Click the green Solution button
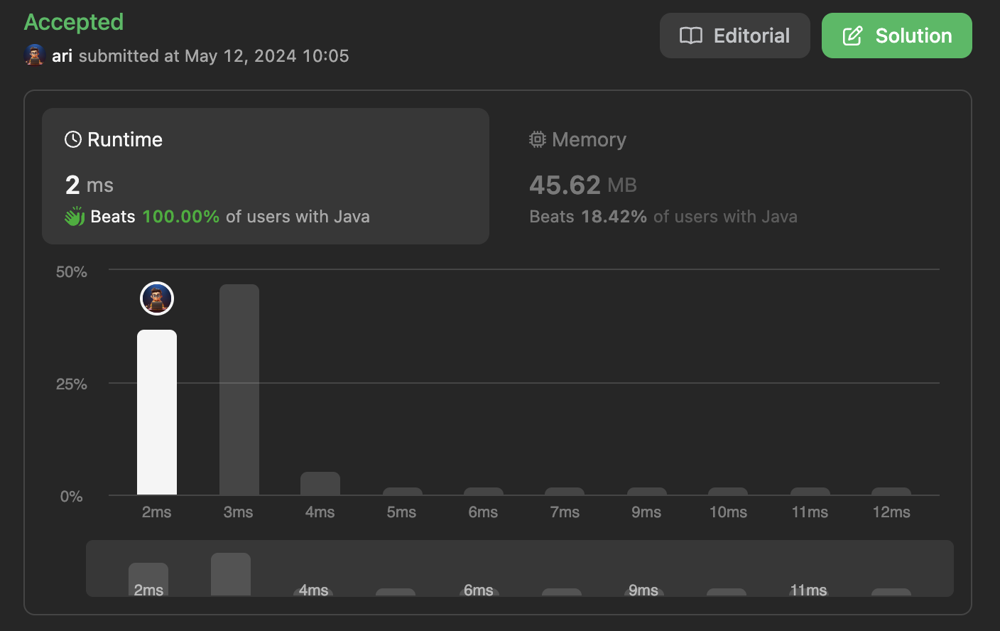The image size is (1000, 631). click(897, 36)
